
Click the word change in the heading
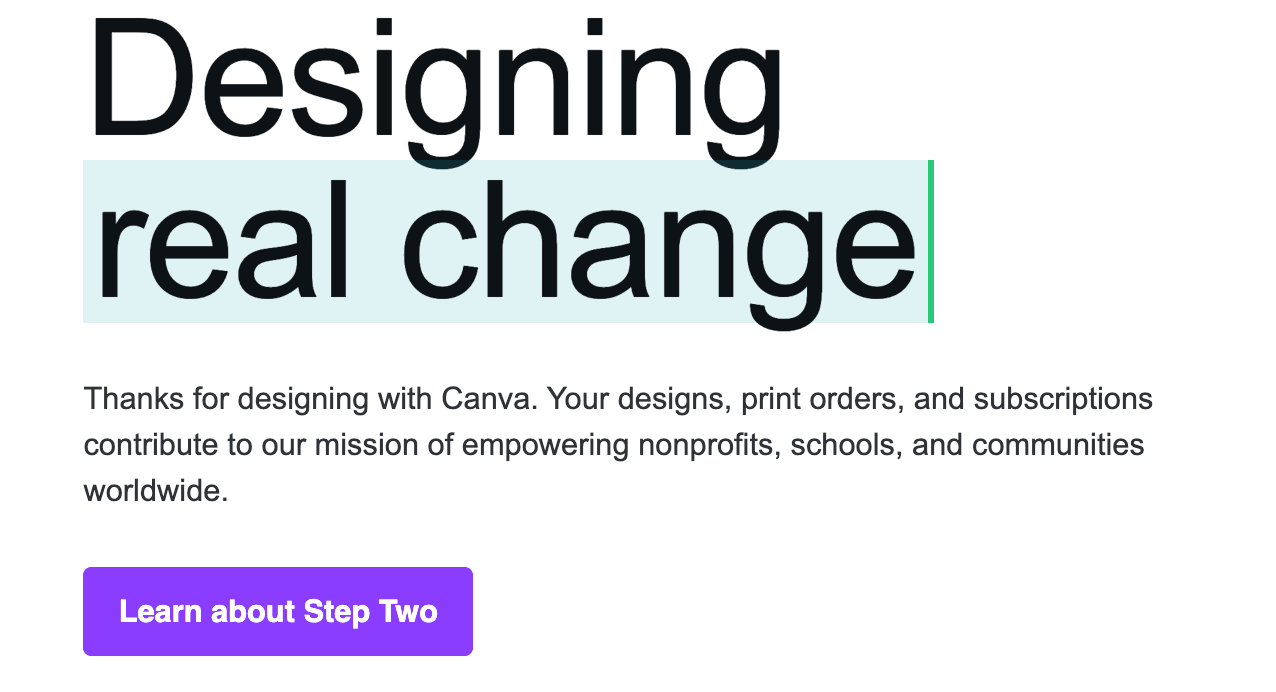[662, 242]
